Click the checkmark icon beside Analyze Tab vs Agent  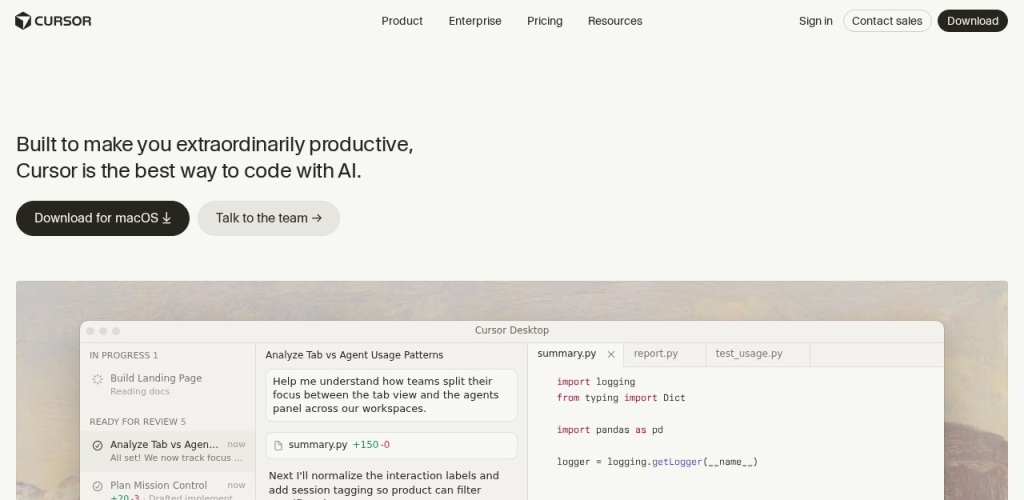click(x=97, y=445)
